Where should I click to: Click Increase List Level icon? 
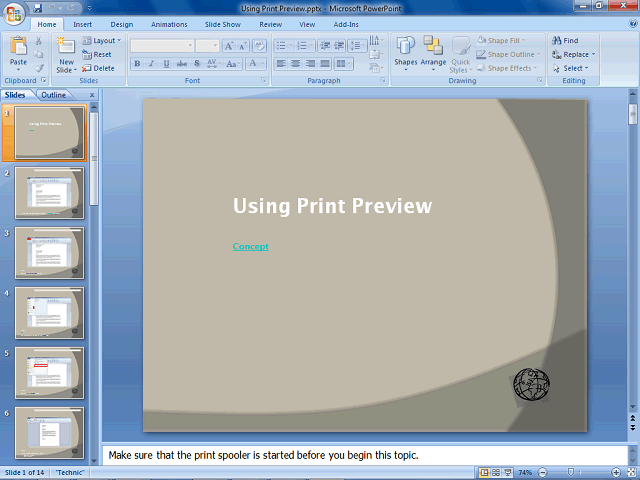(x=339, y=46)
